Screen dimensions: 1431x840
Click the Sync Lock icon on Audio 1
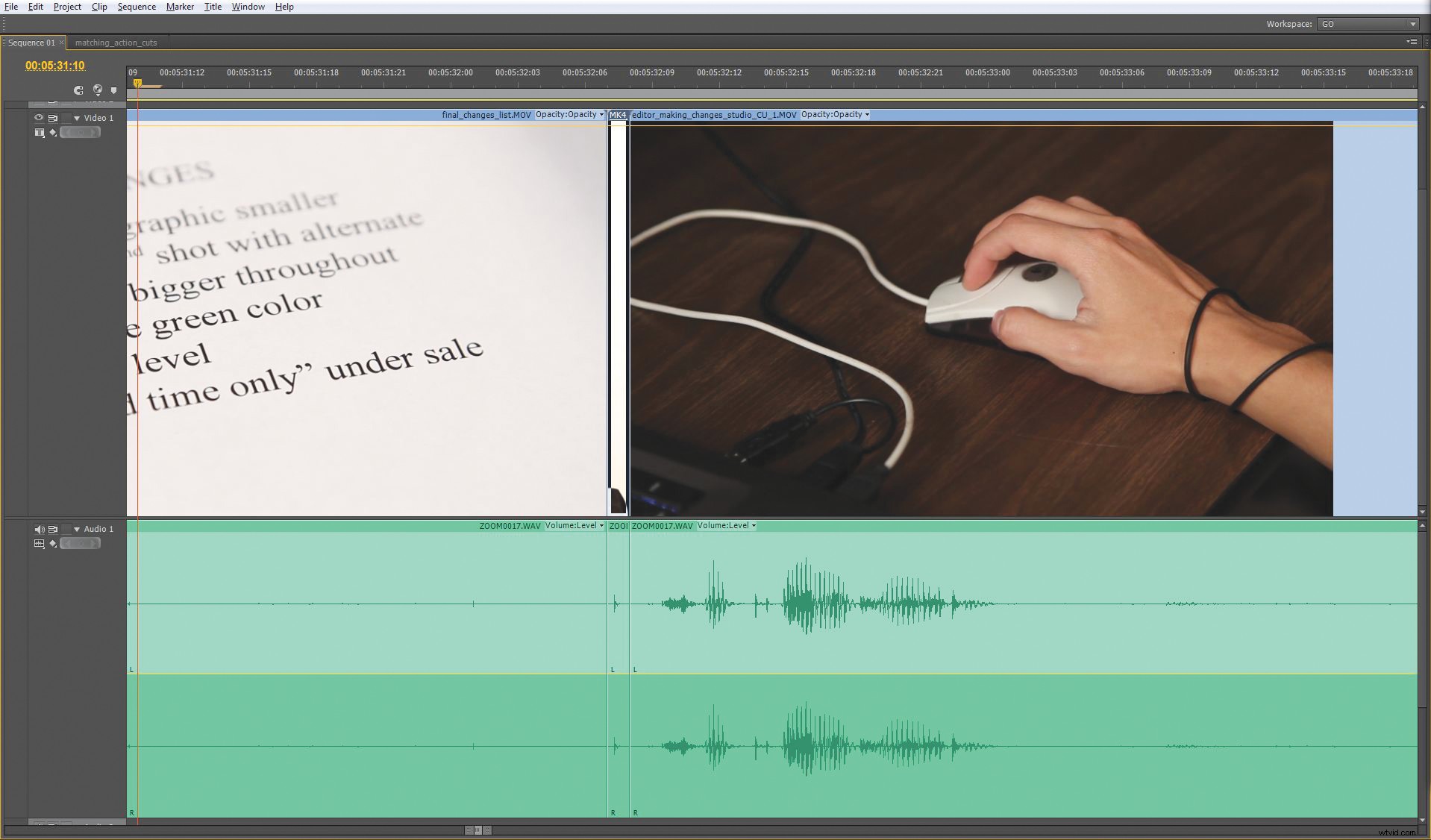(53, 530)
